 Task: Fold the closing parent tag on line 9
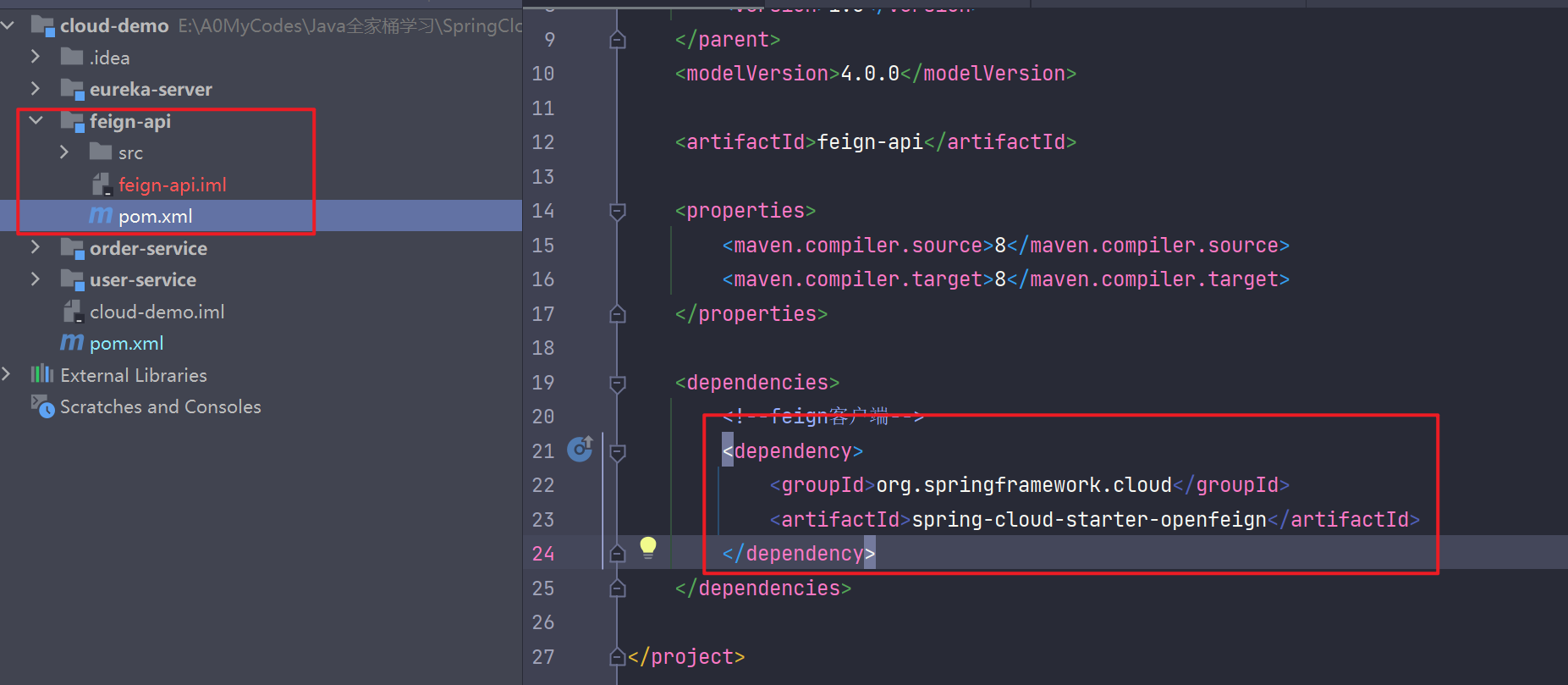point(618,39)
